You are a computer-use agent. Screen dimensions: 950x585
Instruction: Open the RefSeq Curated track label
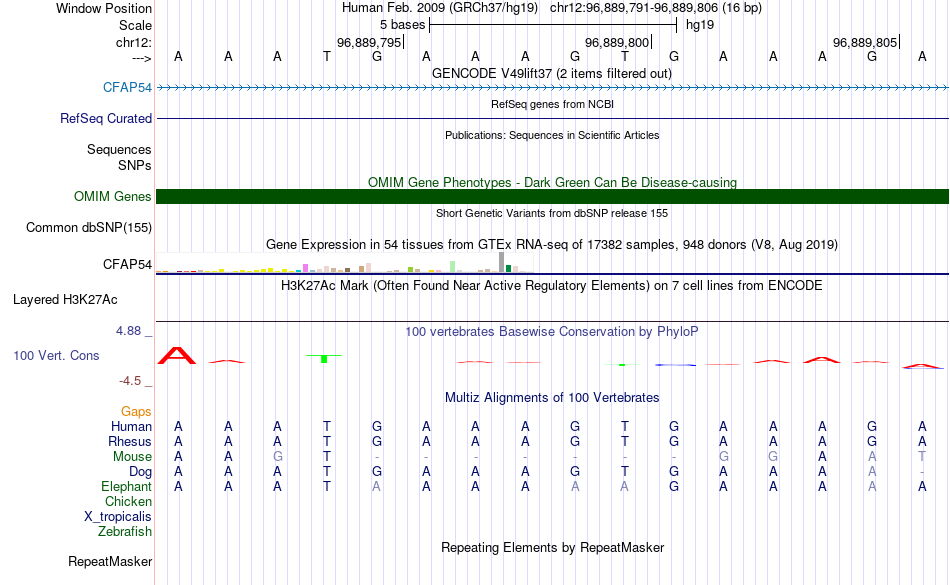coord(106,118)
